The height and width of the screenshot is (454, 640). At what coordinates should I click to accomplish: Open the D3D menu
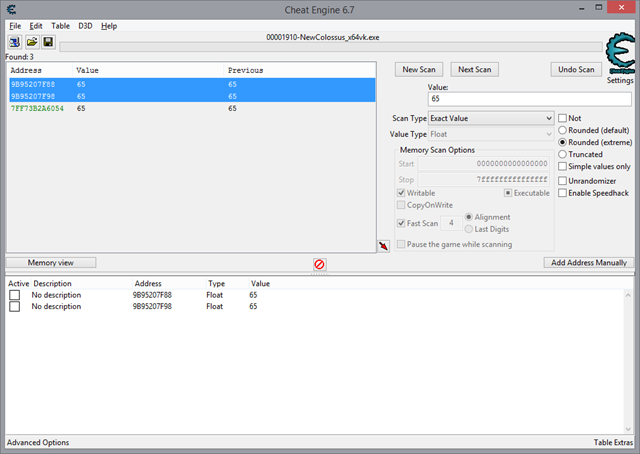point(84,25)
